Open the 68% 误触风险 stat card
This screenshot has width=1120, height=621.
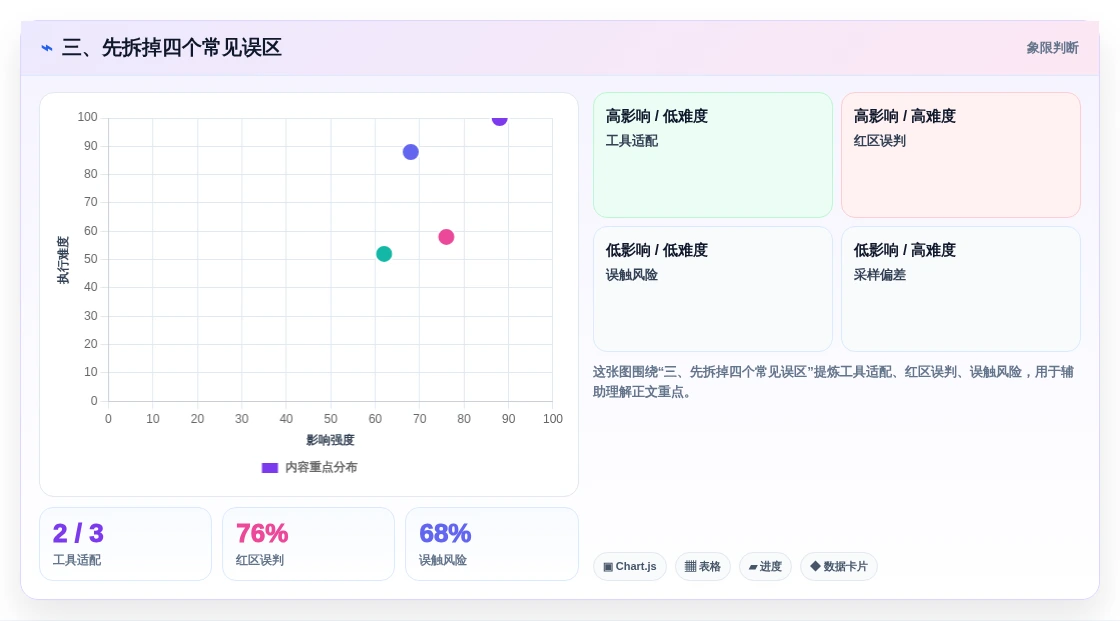491,544
